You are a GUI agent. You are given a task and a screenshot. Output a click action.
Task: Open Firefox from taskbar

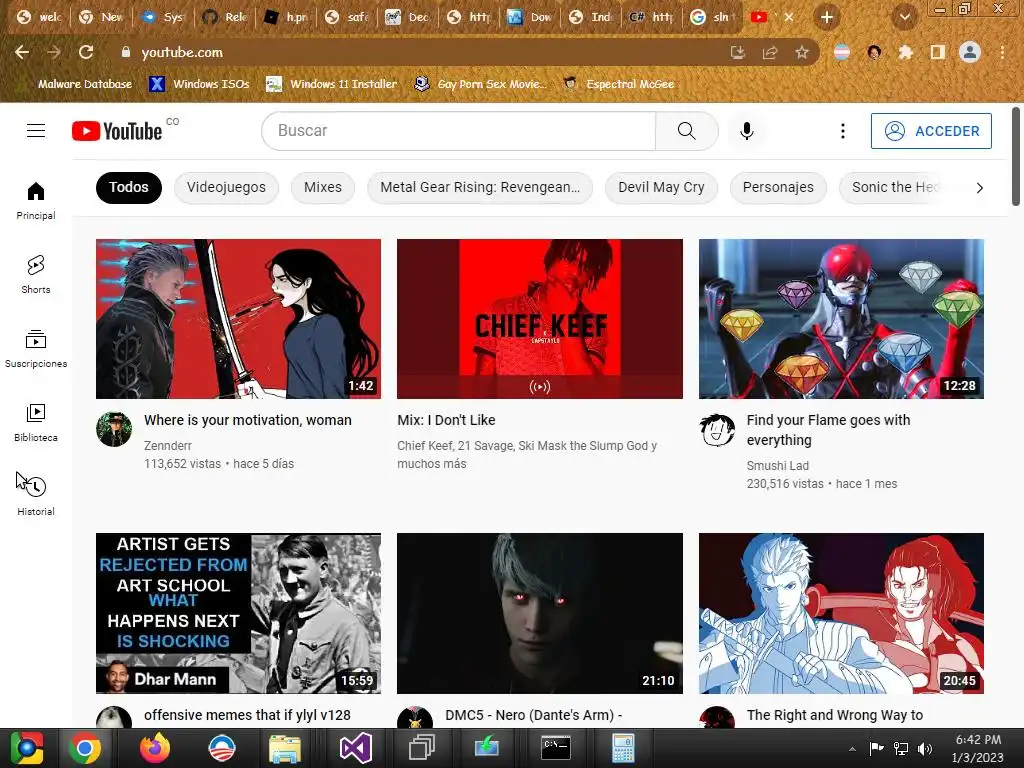click(x=155, y=748)
